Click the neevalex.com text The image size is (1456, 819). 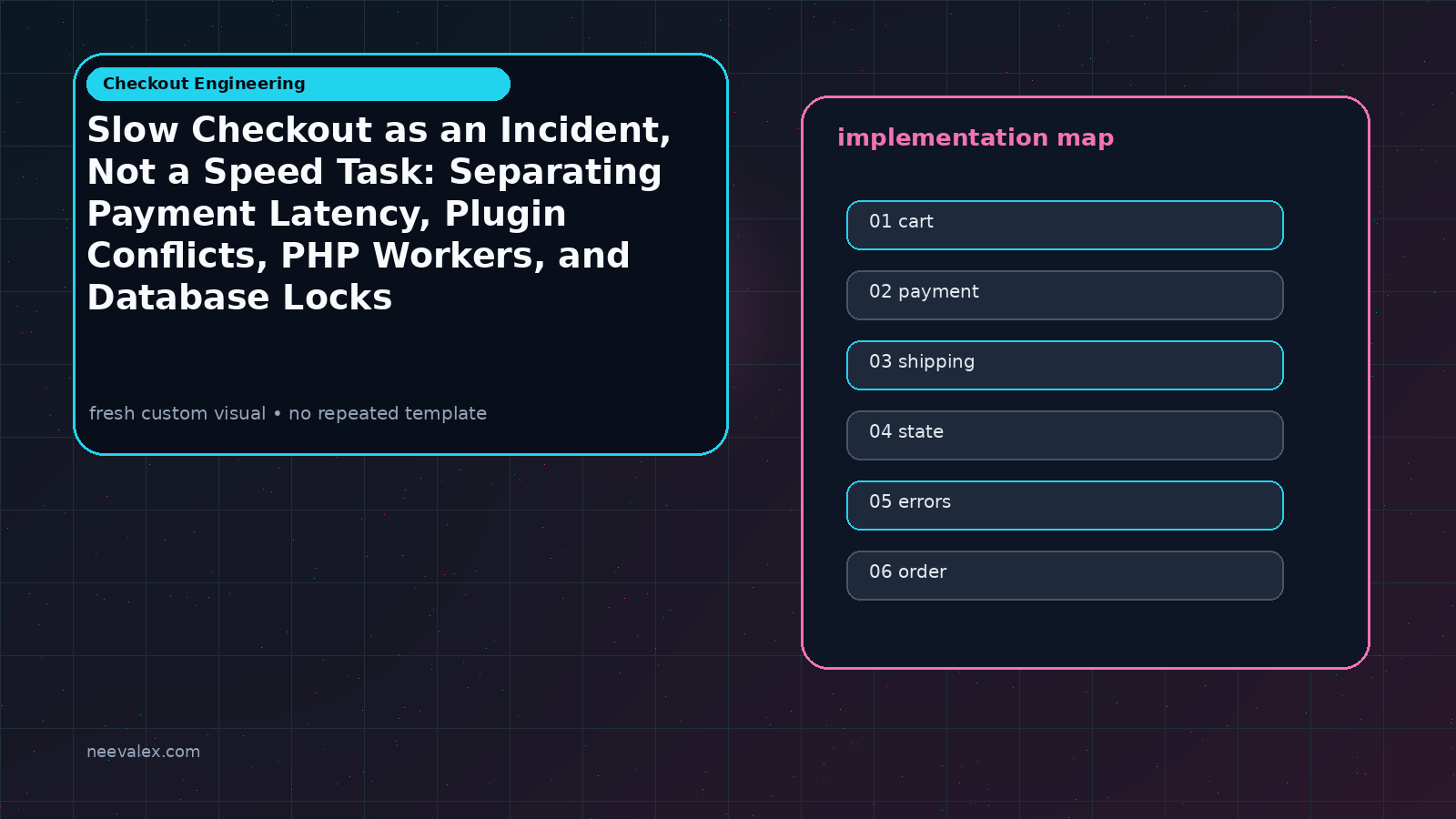(143, 752)
